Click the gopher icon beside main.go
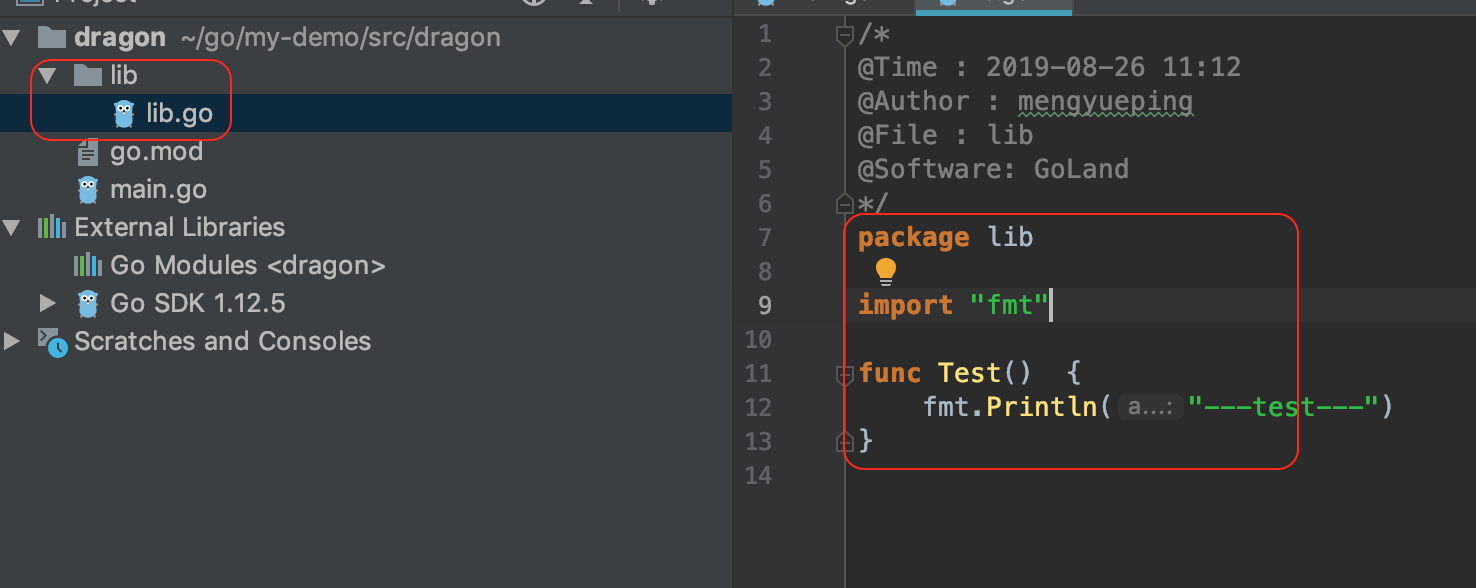 click(88, 190)
